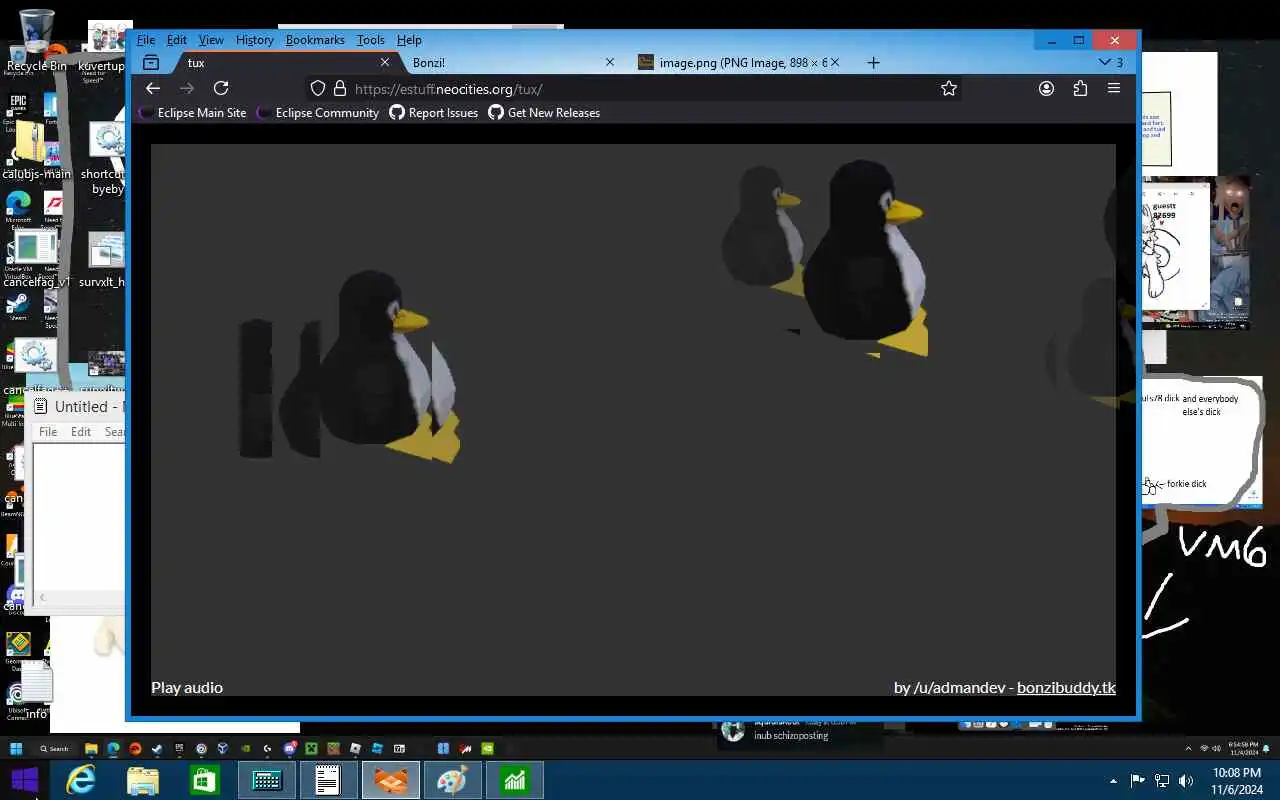
Task: Click Notepad's horizontal scrollbar left arrow
Action: 41,597
